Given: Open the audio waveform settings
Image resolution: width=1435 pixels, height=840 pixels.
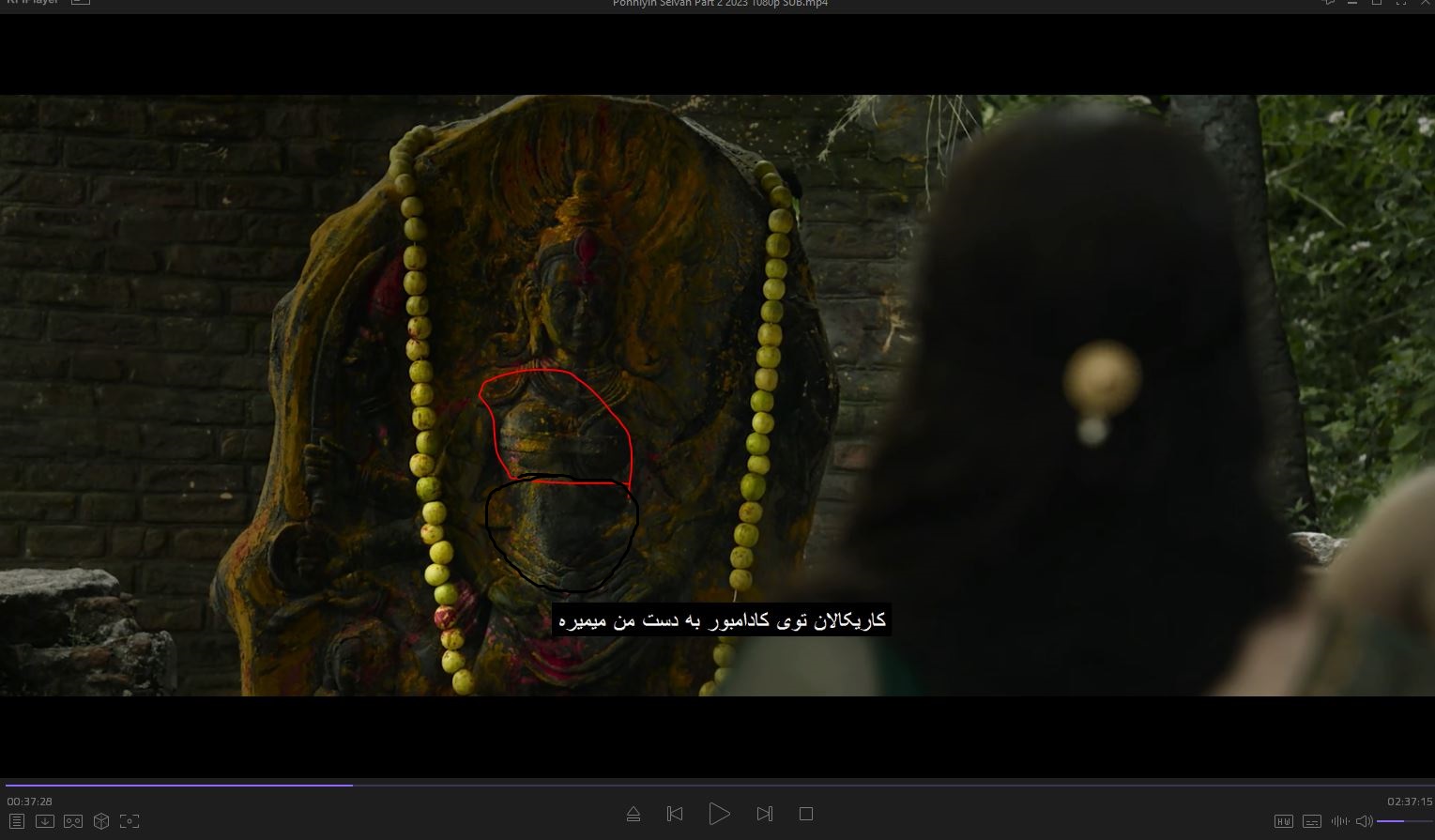Looking at the screenshot, I should click(1339, 821).
